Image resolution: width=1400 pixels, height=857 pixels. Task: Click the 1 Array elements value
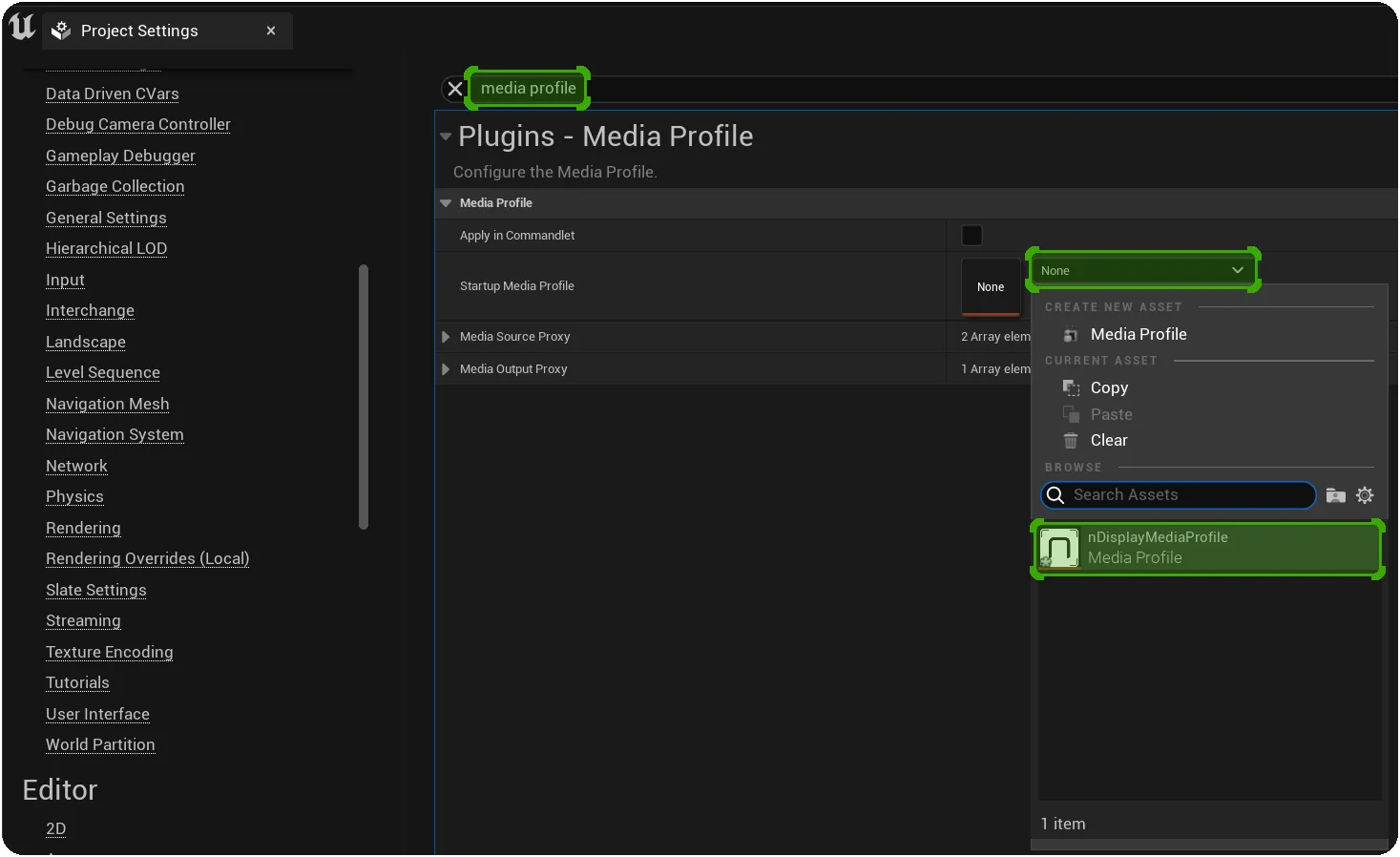(995, 369)
